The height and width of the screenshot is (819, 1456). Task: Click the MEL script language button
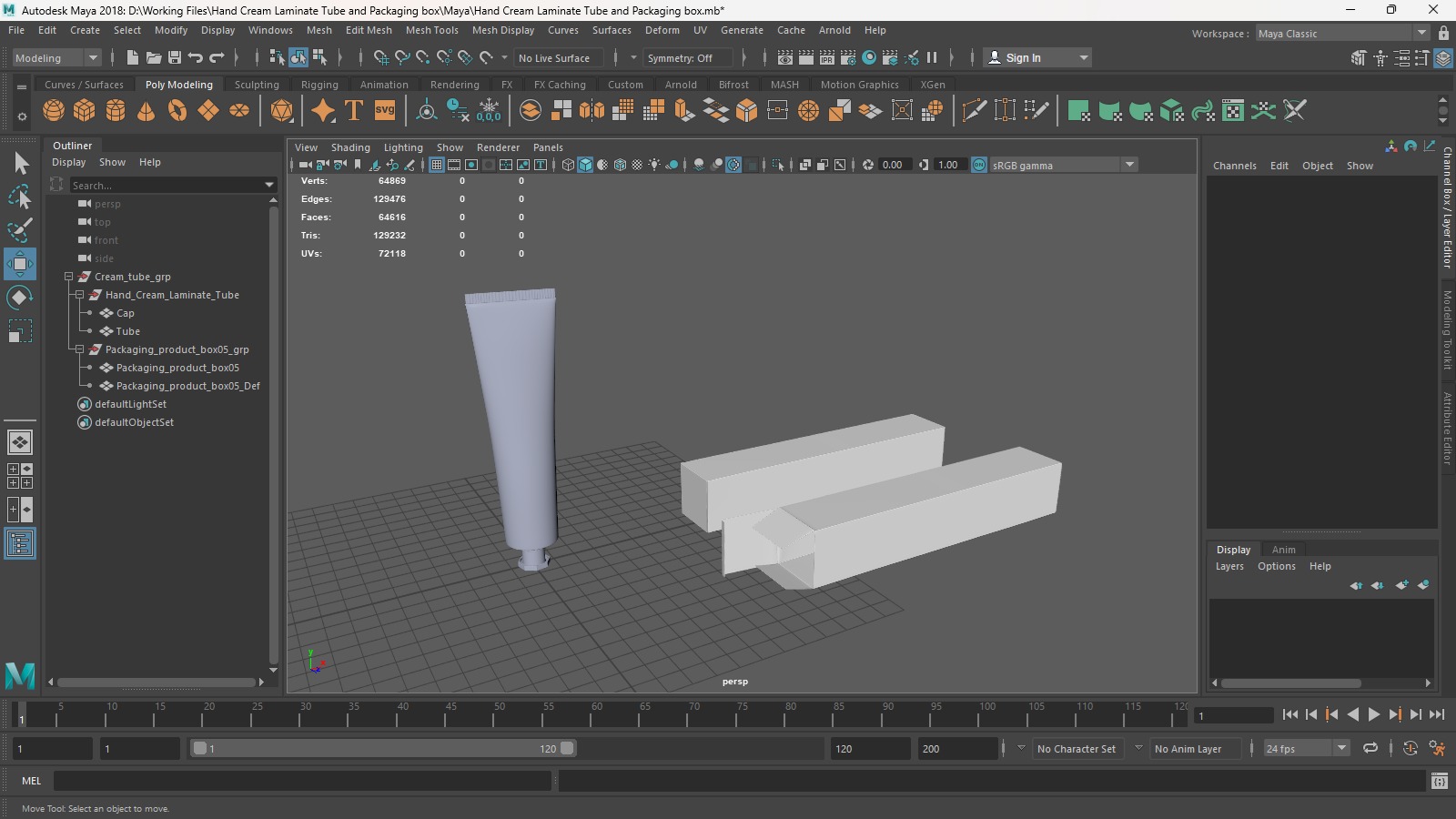[x=32, y=781]
